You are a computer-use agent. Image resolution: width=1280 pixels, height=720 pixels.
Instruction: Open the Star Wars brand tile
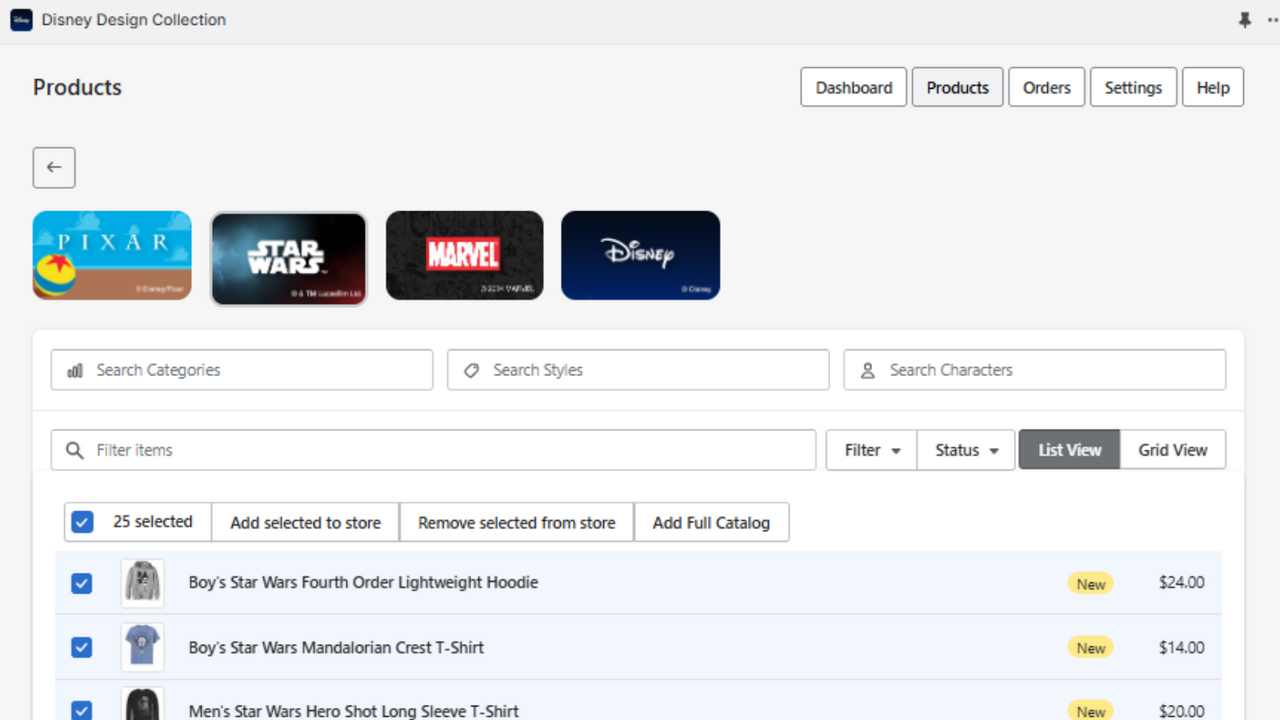point(288,255)
